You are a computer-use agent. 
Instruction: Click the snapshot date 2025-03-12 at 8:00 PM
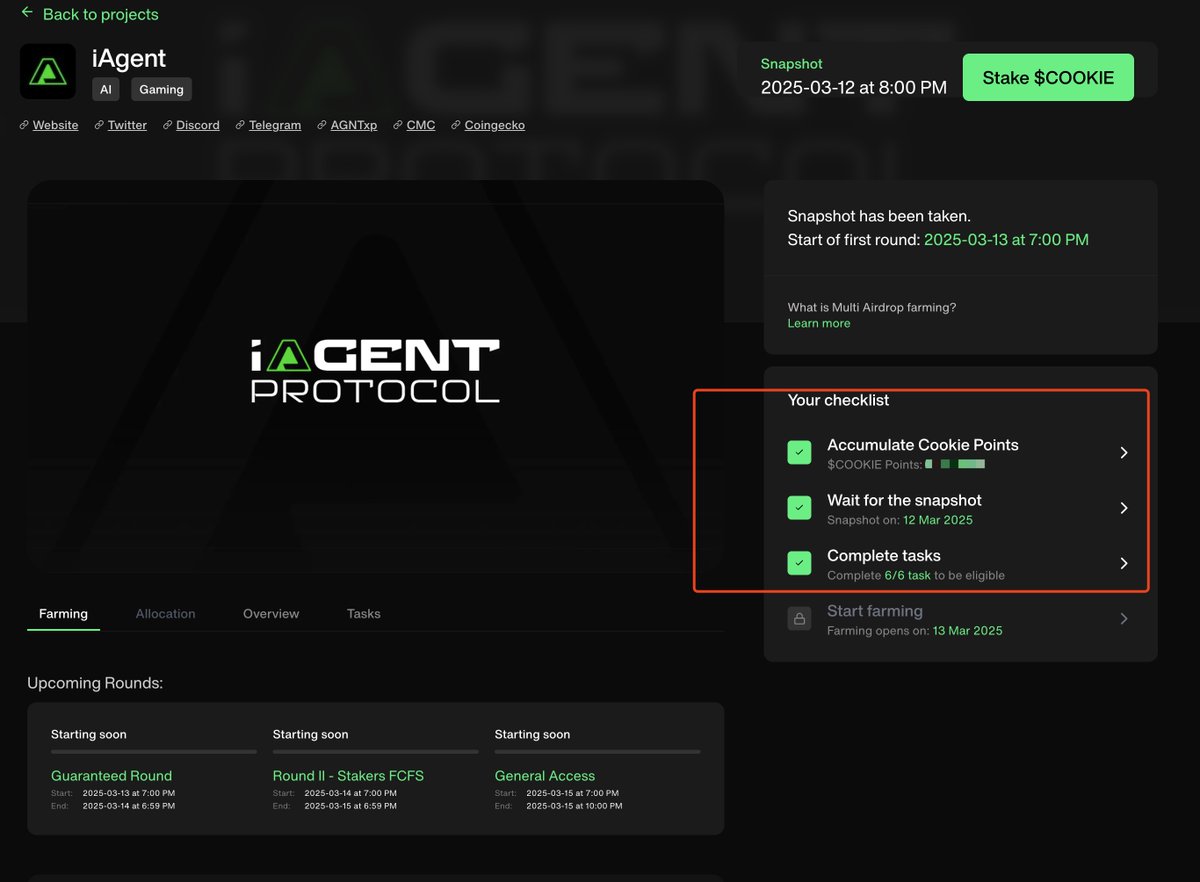(x=854, y=88)
